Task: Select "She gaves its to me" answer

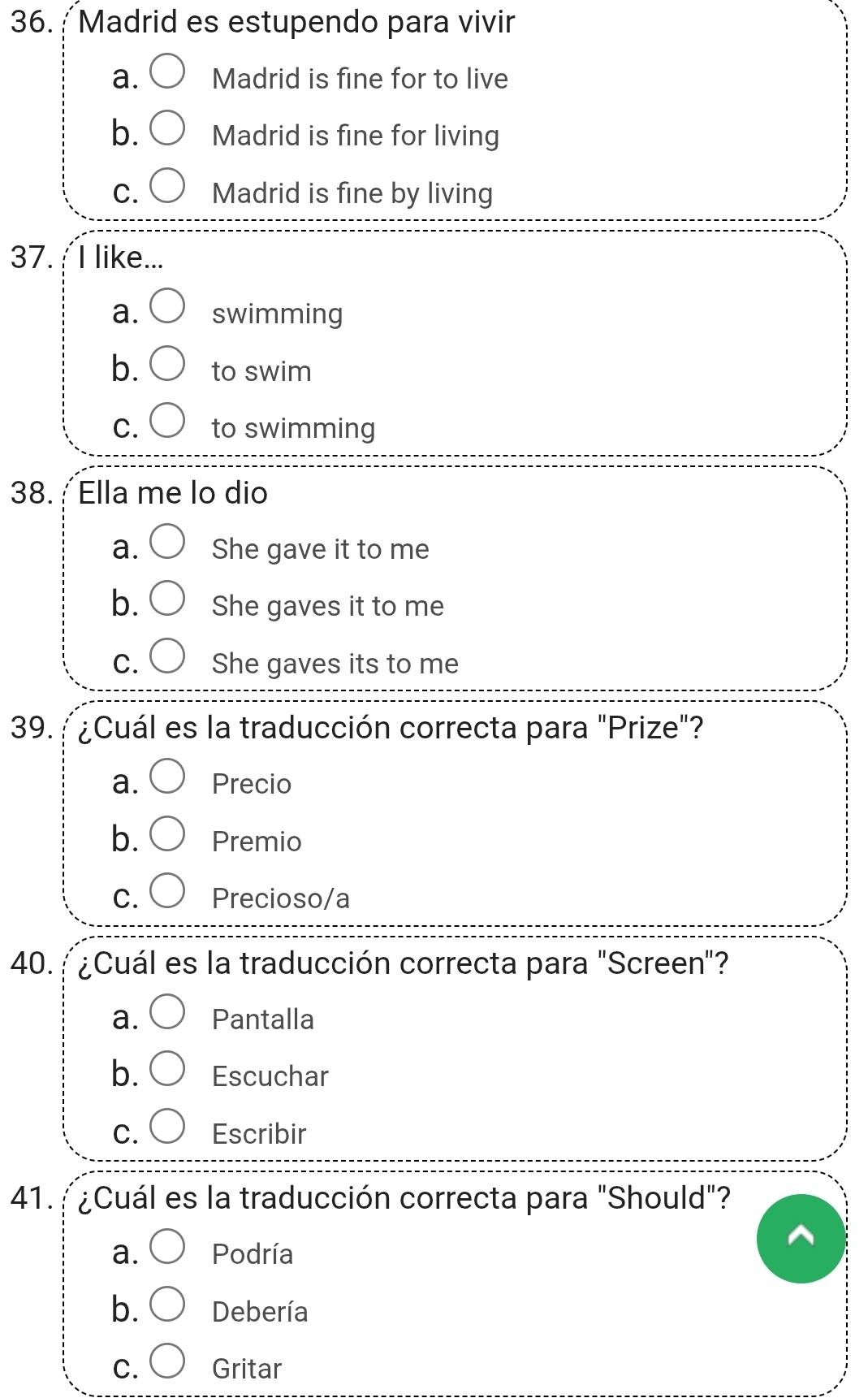Action: 168,655
